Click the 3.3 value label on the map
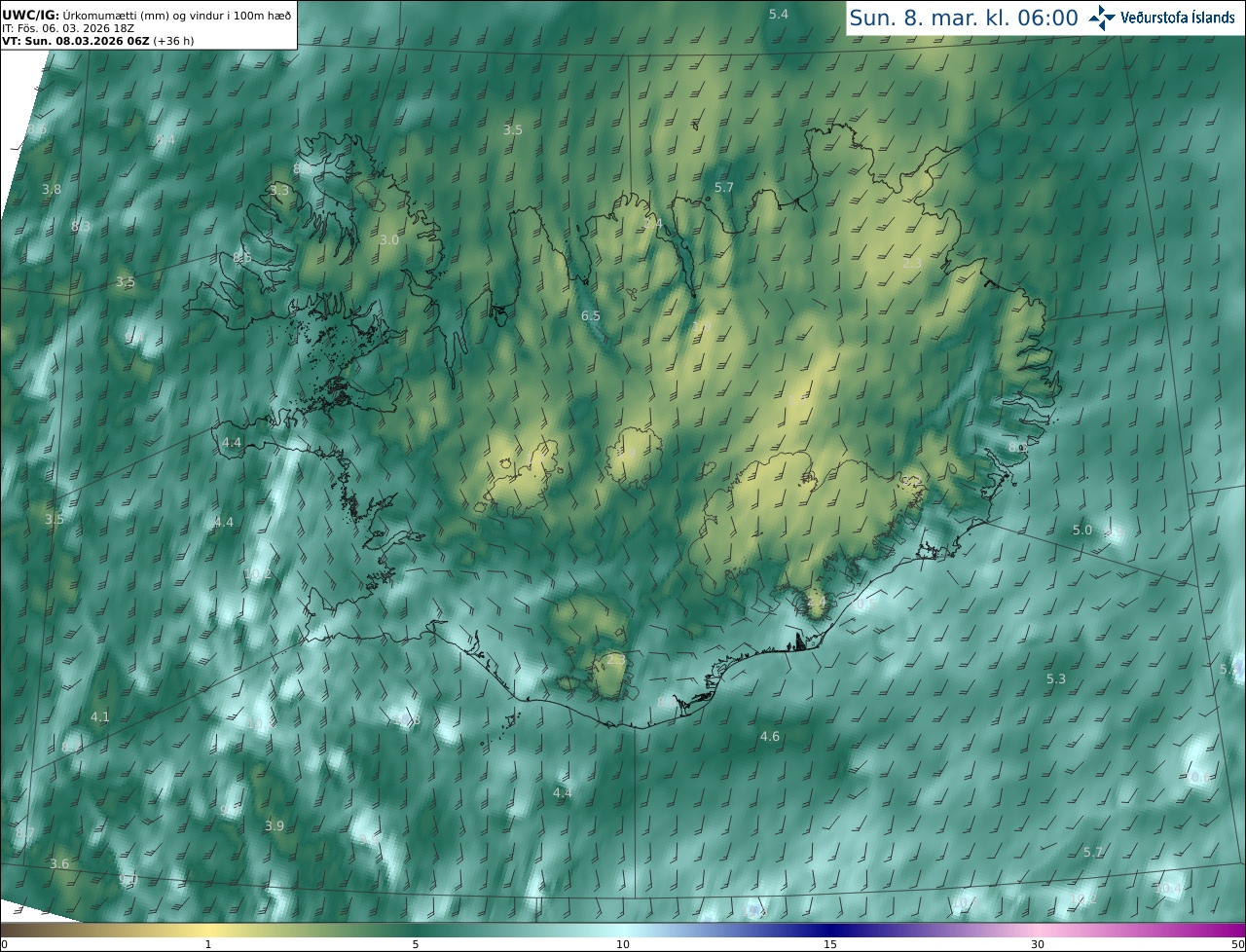The height and width of the screenshot is (952, 1246). [280, 190]
